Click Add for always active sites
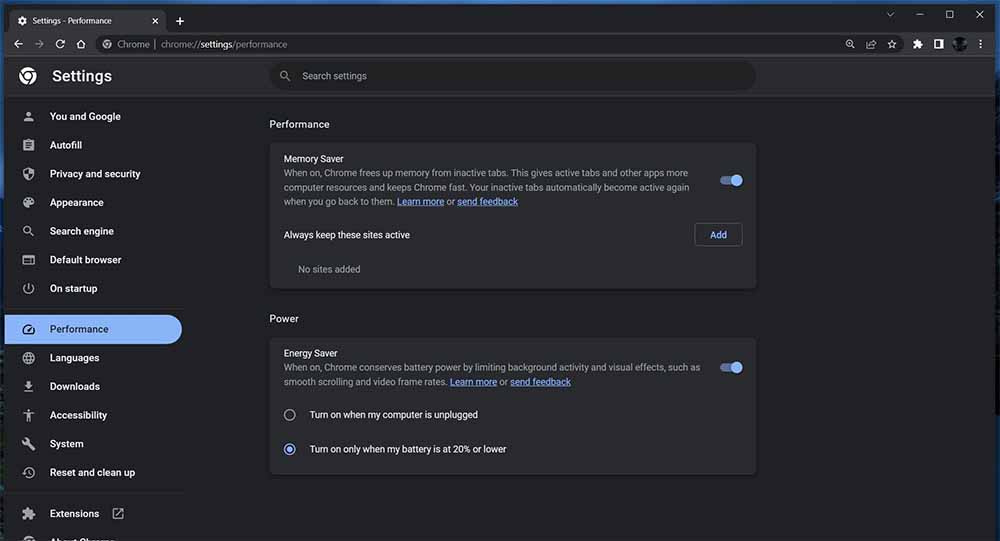The image size is (1000, 541). coord(718,235)
